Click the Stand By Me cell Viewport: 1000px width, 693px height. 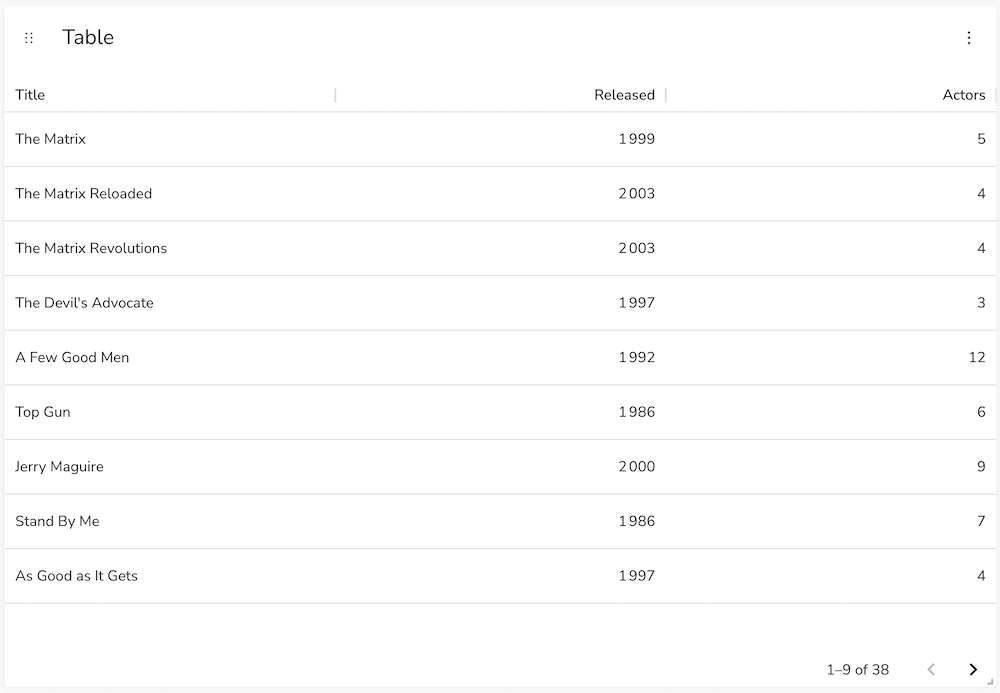(x=170, y=522)
